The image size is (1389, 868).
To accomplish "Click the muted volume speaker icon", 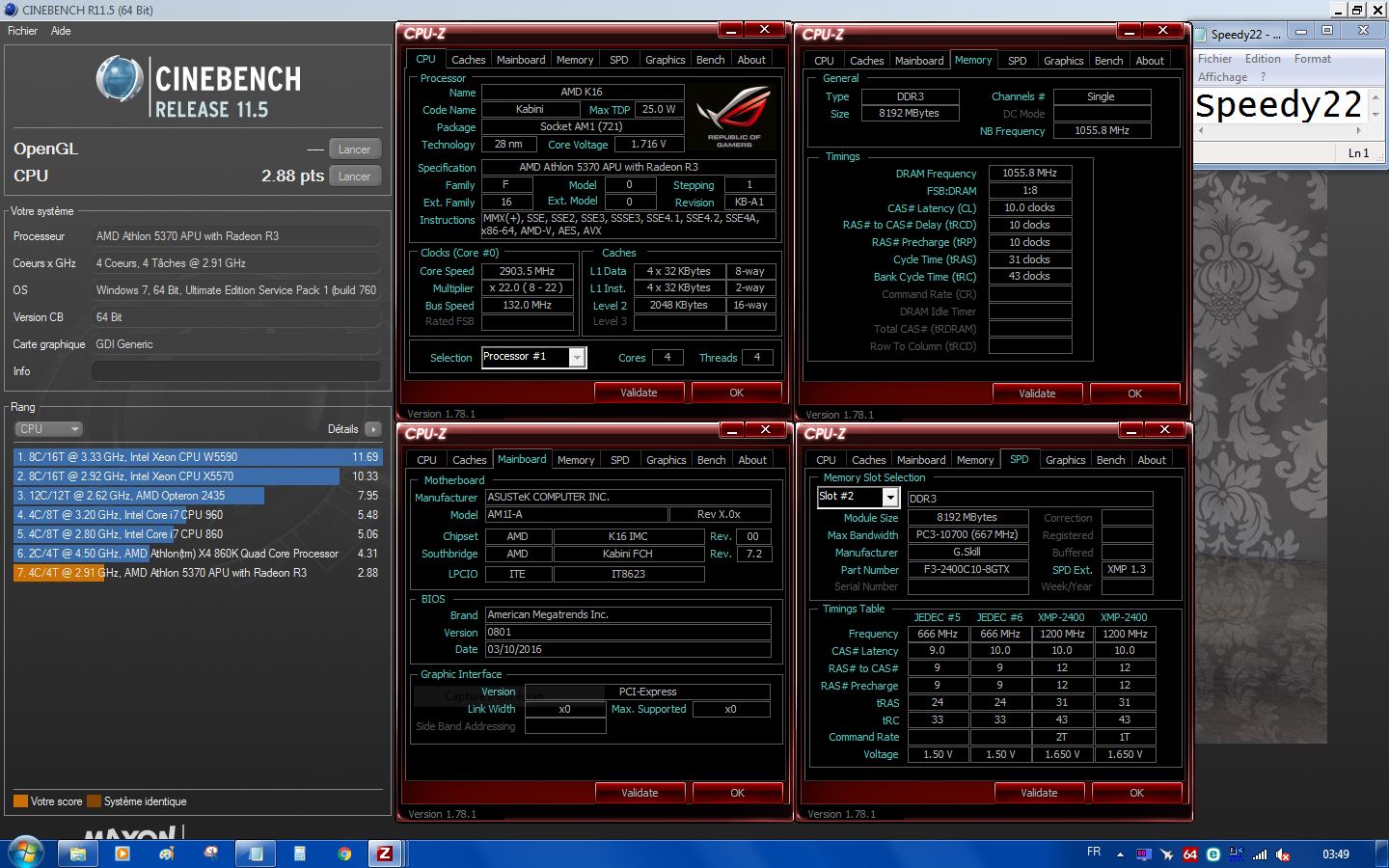I will (1283, 854).
